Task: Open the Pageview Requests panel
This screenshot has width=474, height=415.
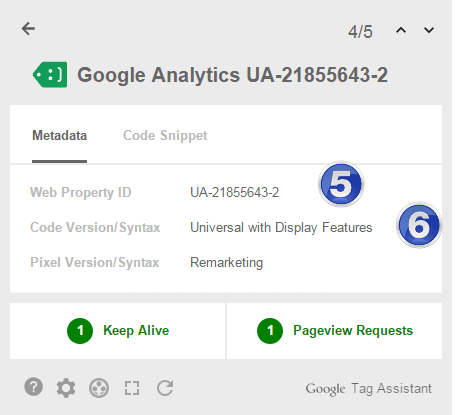Action: point(334,331)
